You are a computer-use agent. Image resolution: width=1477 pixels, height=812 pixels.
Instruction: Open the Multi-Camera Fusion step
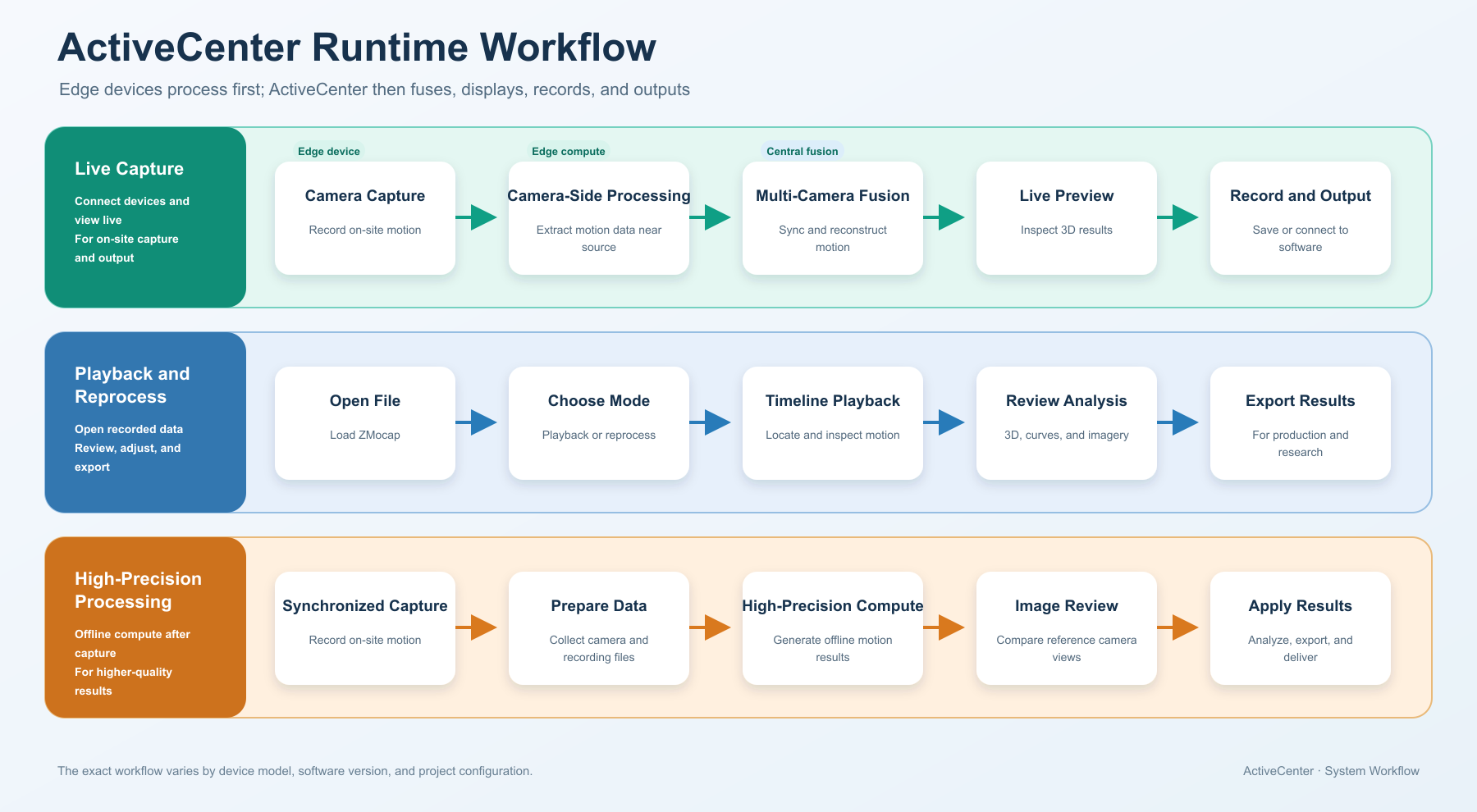click(x=833, y=218)
